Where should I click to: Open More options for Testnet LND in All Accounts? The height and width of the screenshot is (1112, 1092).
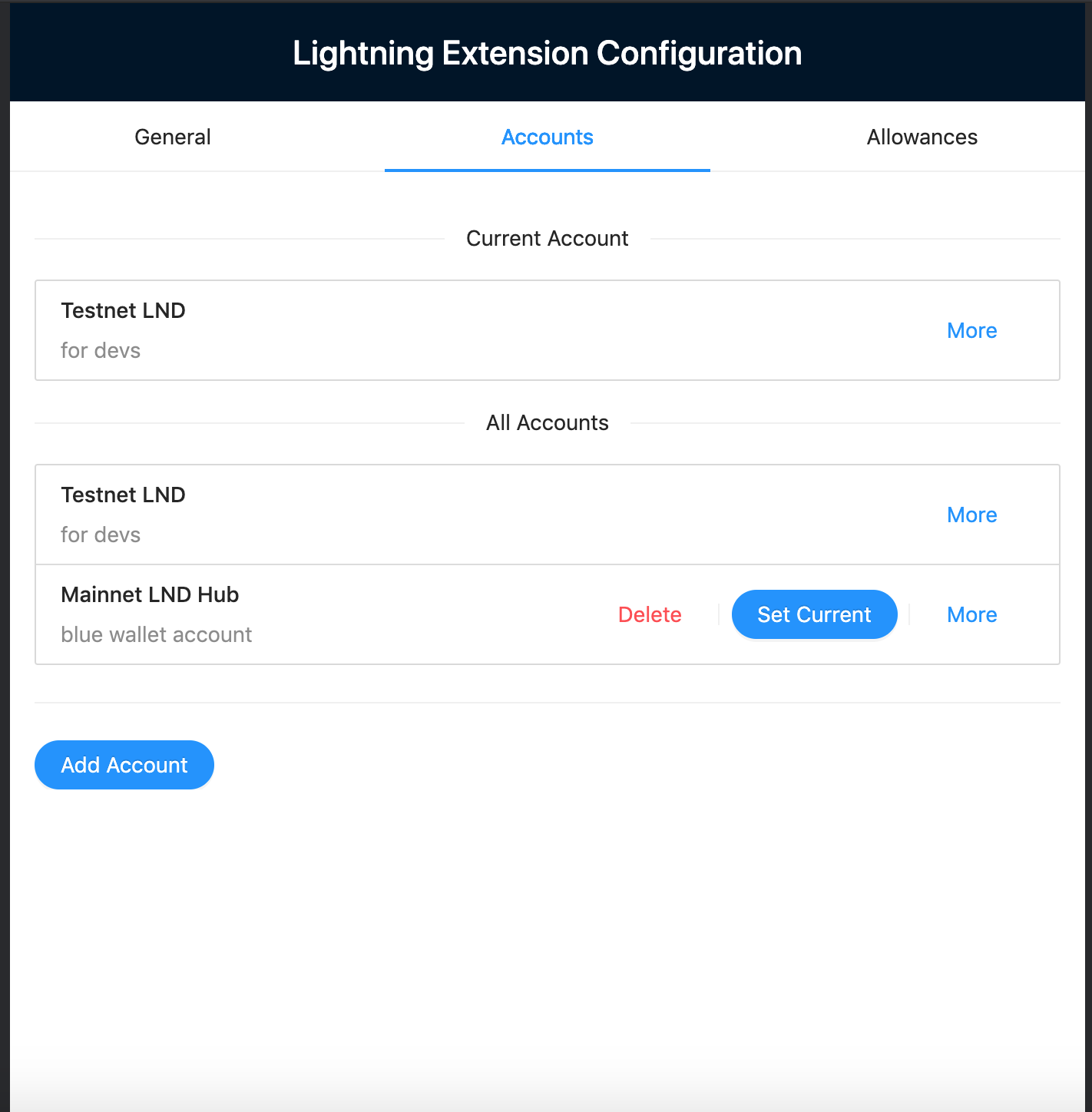coord(971,515)
